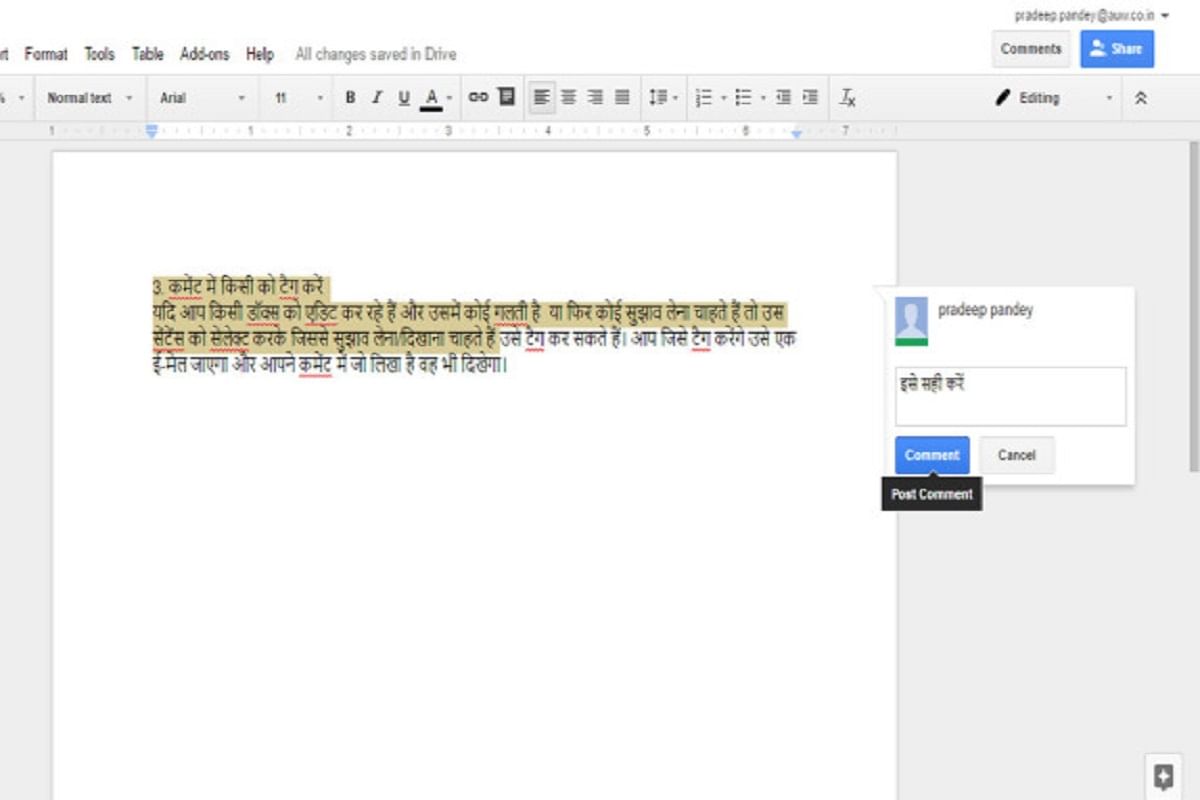Clear formatting with the Tx icon

[x=849, y=97]
